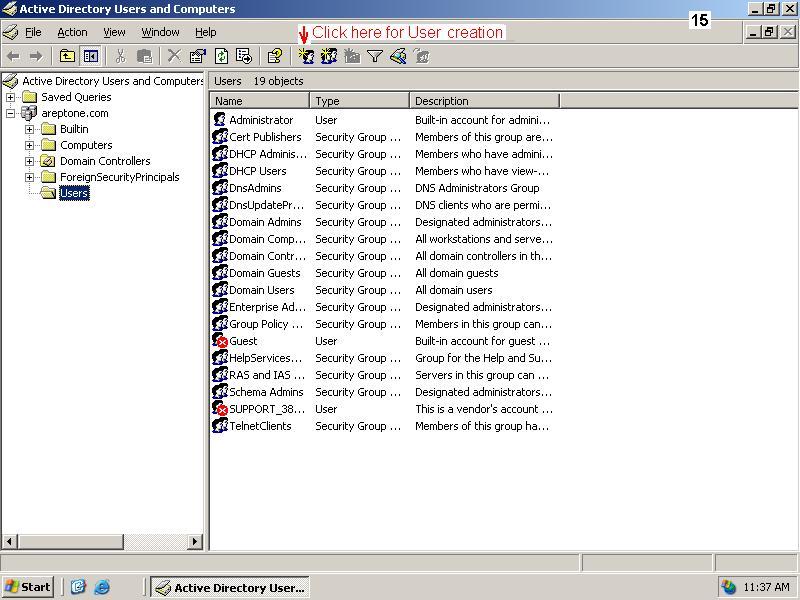Click the Back arrow toolbar icon
800x600 pixels.
(x=14, y=56)
